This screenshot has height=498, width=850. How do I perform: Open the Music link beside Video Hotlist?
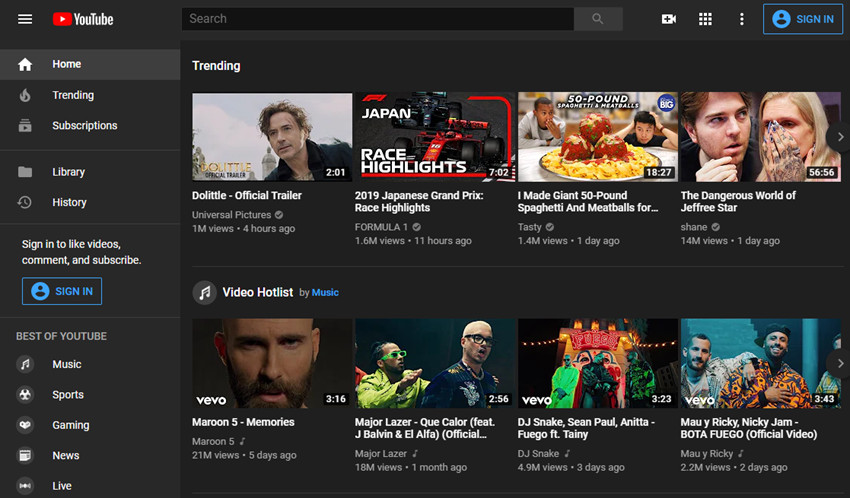pyautogui.click(x=325, y=293)
